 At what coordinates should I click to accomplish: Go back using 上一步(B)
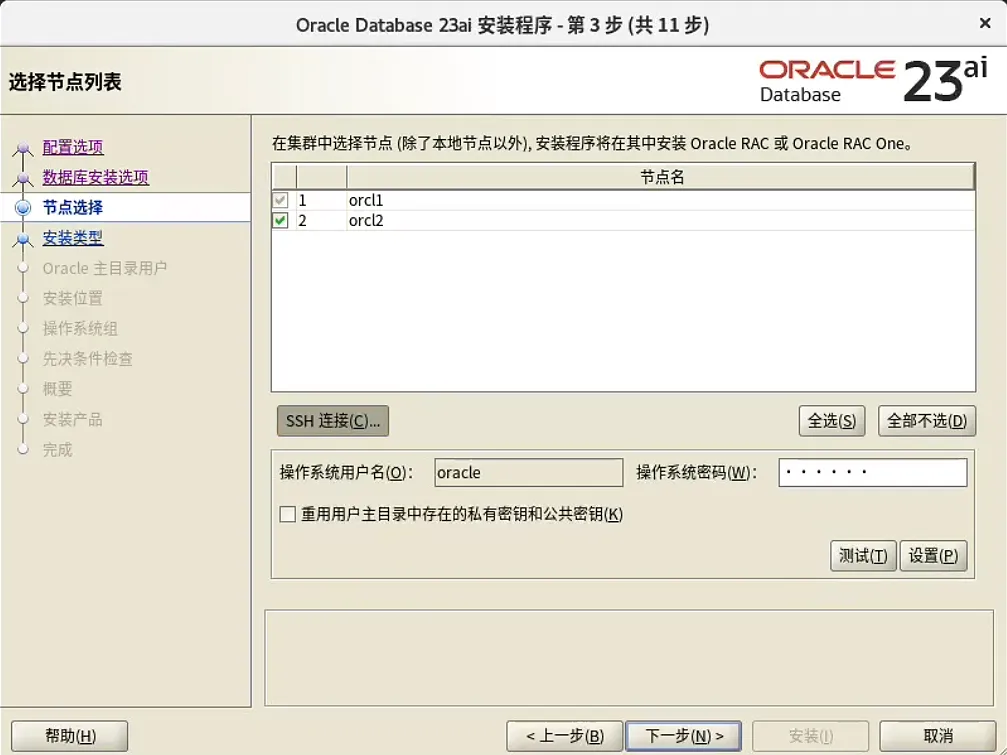pos(565,735)
